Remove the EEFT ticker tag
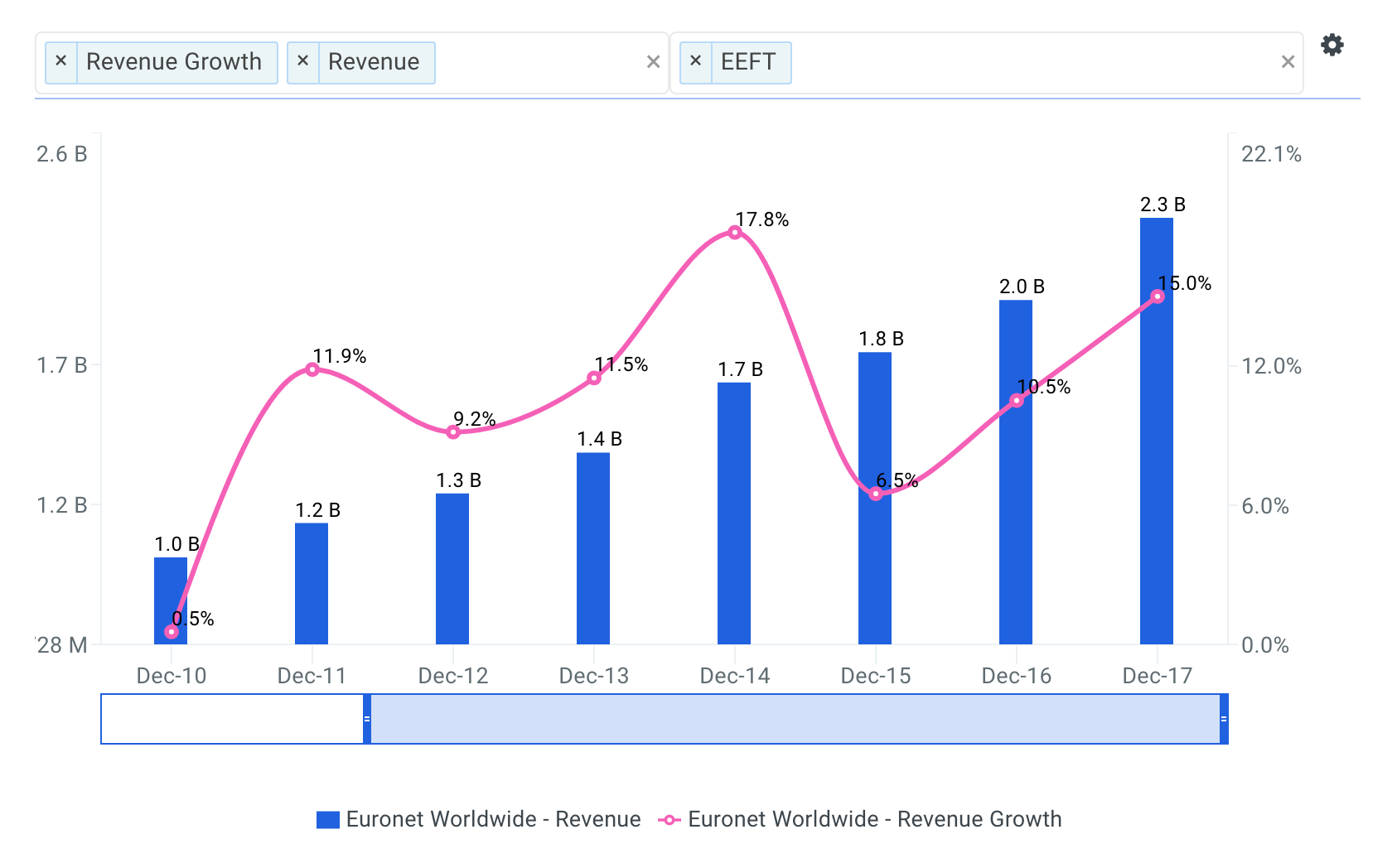Image resolution: width=1397 pixels, height=868 pixels. [x=695, y=61]
